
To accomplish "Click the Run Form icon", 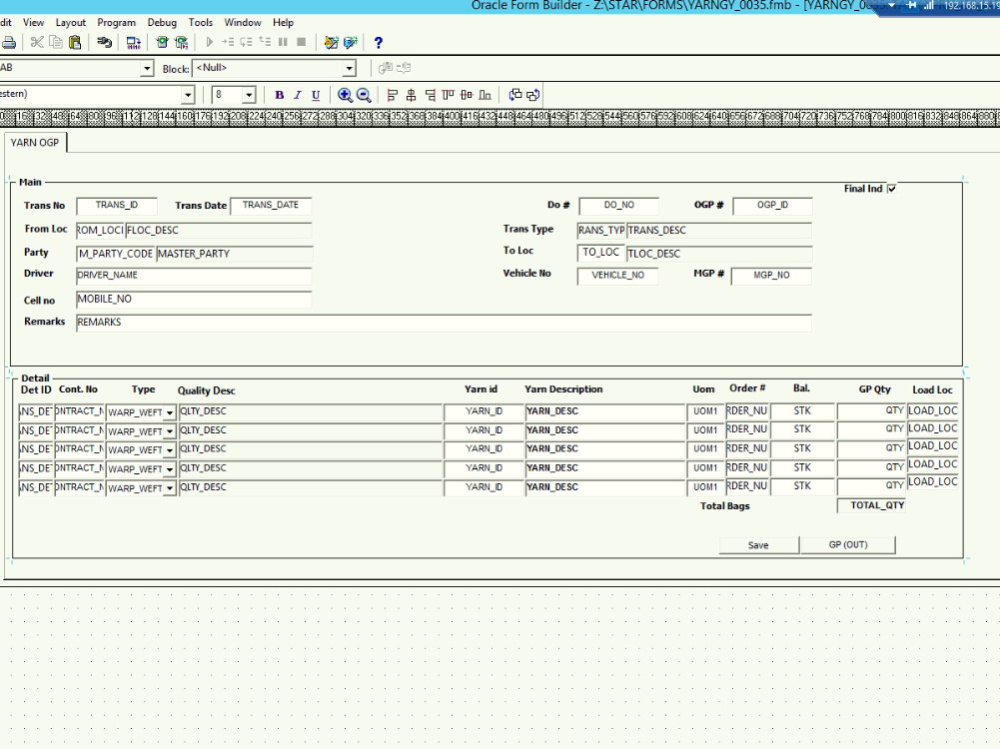I will click(x=162, y=43).
